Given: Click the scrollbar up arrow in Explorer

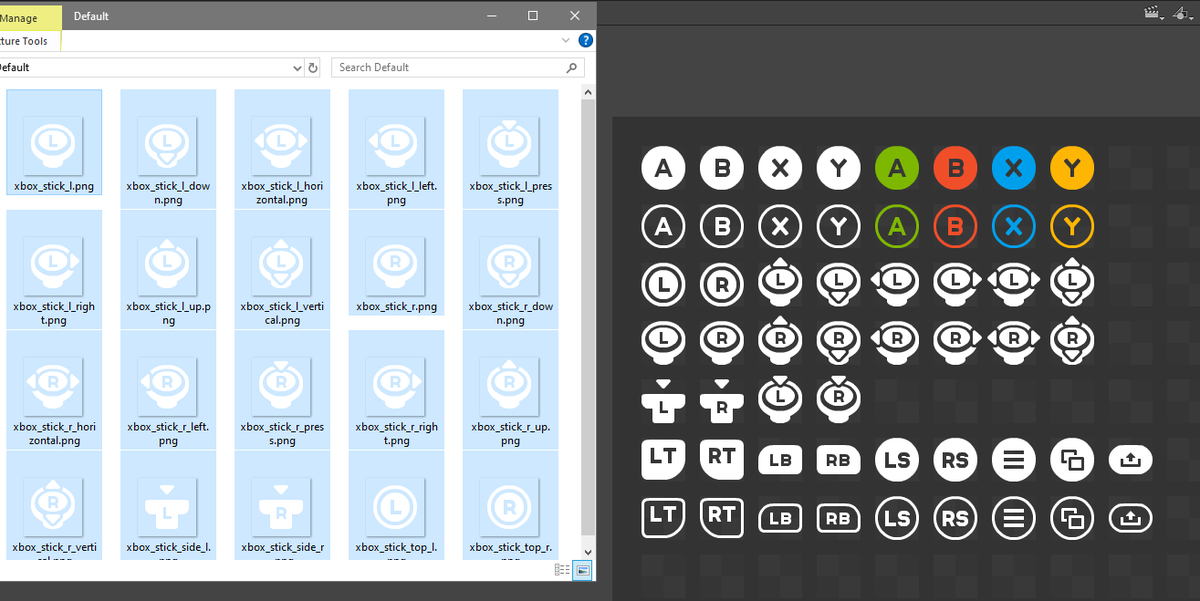Looking at the screenshot, I should 588,92.
